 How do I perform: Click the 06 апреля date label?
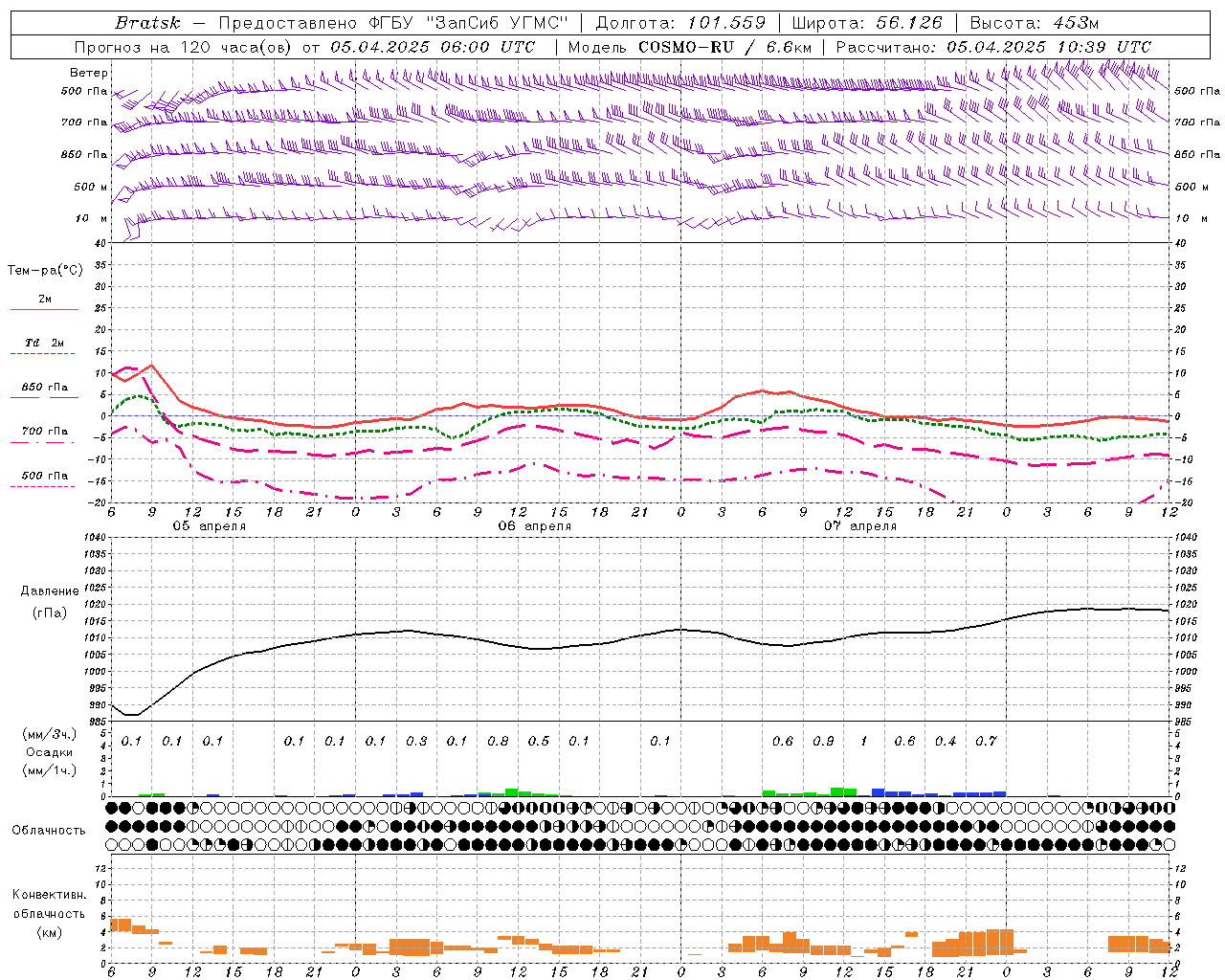[534, 526]
